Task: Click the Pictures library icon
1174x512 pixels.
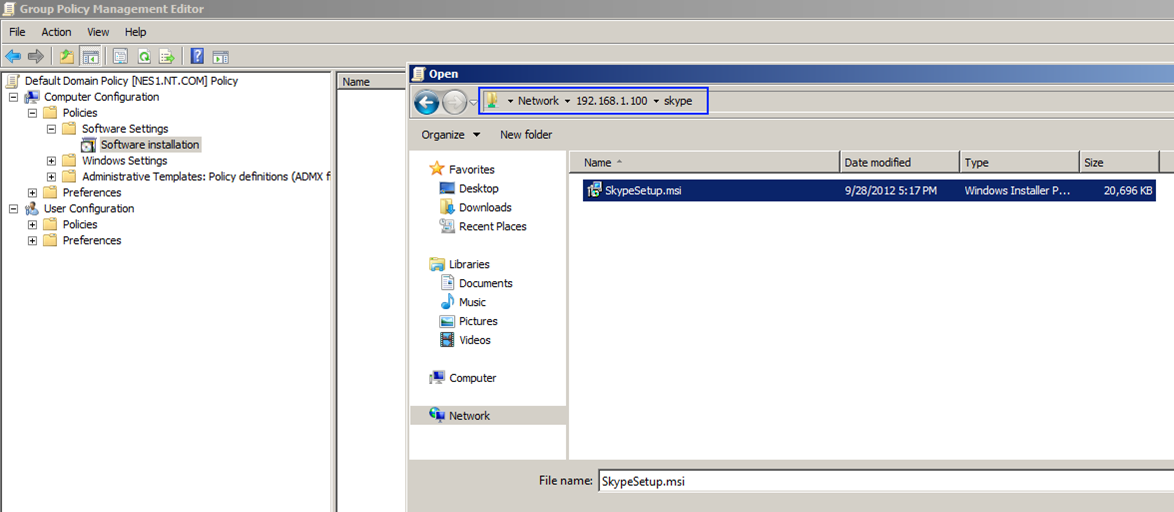Action: click(447, 321)
